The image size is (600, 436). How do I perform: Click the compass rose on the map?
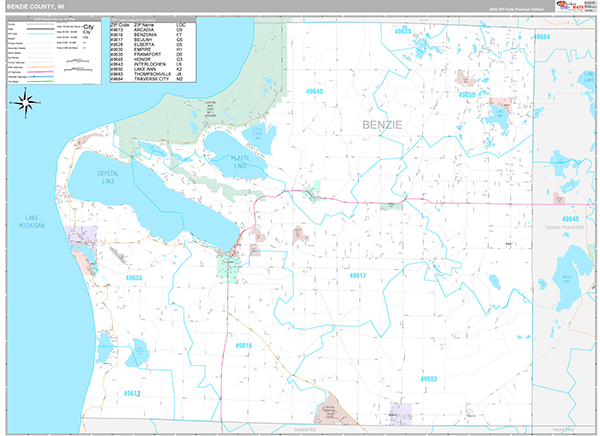coord(25,103)
